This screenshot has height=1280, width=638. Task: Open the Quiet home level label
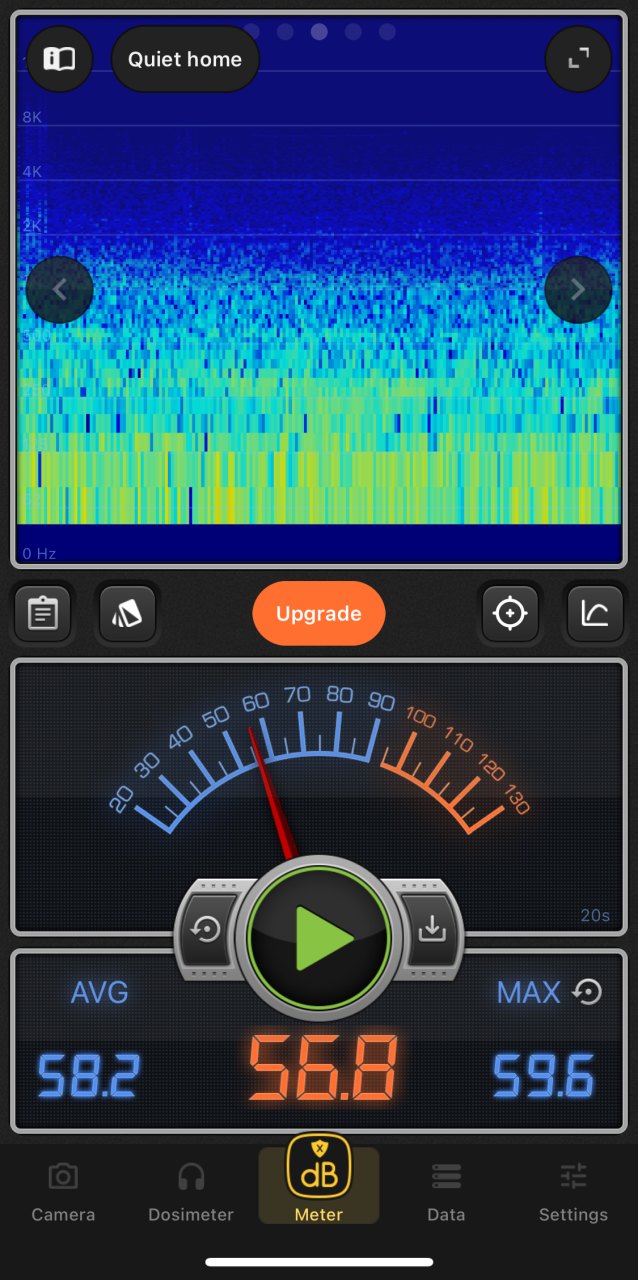click(x=185, y=59)
